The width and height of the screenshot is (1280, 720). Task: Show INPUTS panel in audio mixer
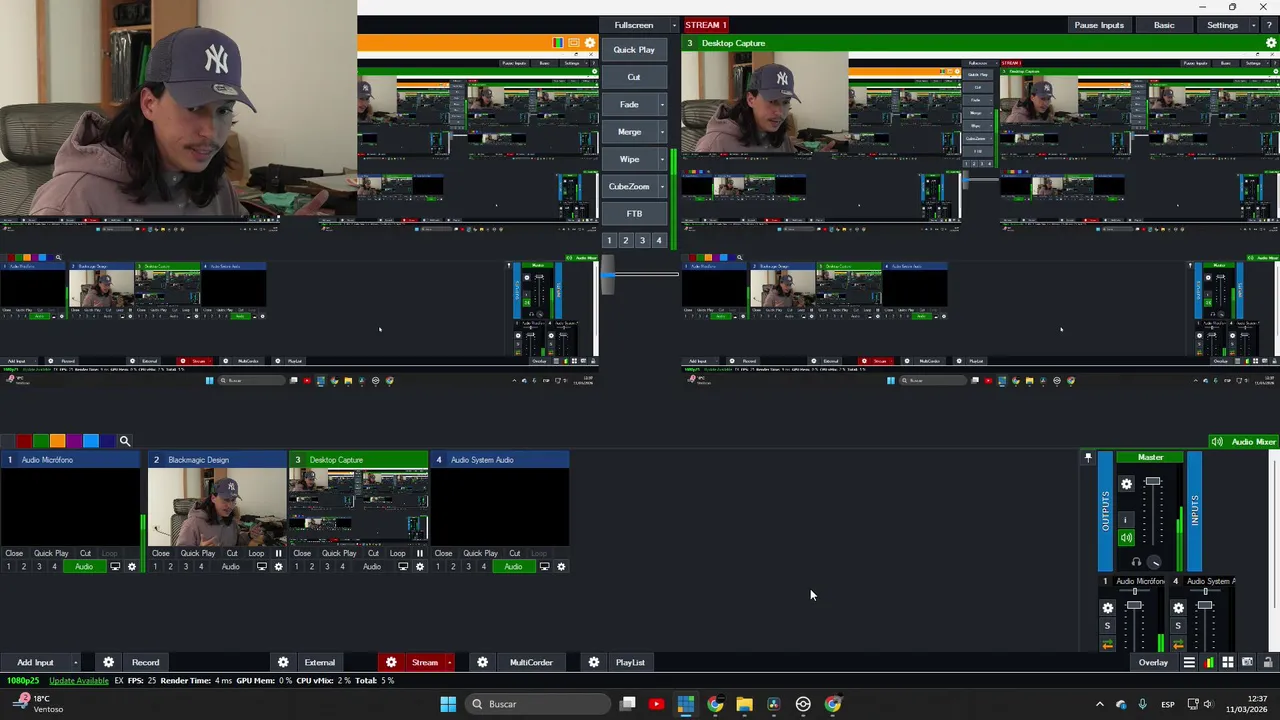1194,511
